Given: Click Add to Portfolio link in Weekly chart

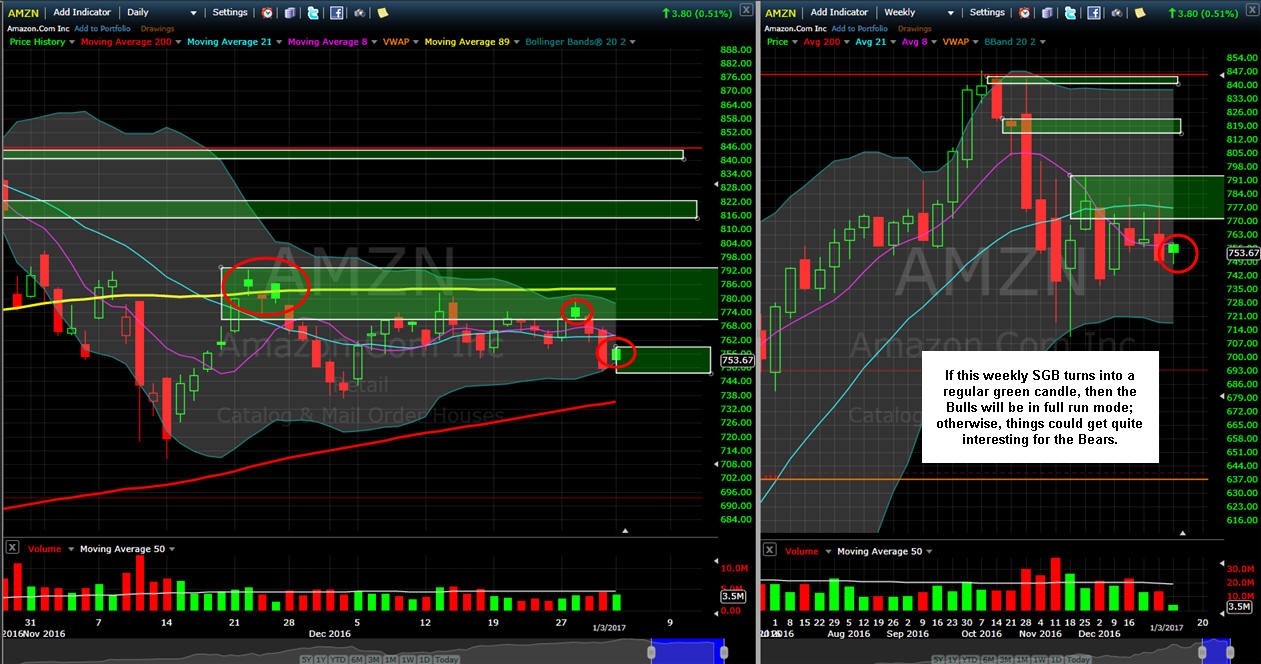Looking at the screenshot, I should (859, 29).
